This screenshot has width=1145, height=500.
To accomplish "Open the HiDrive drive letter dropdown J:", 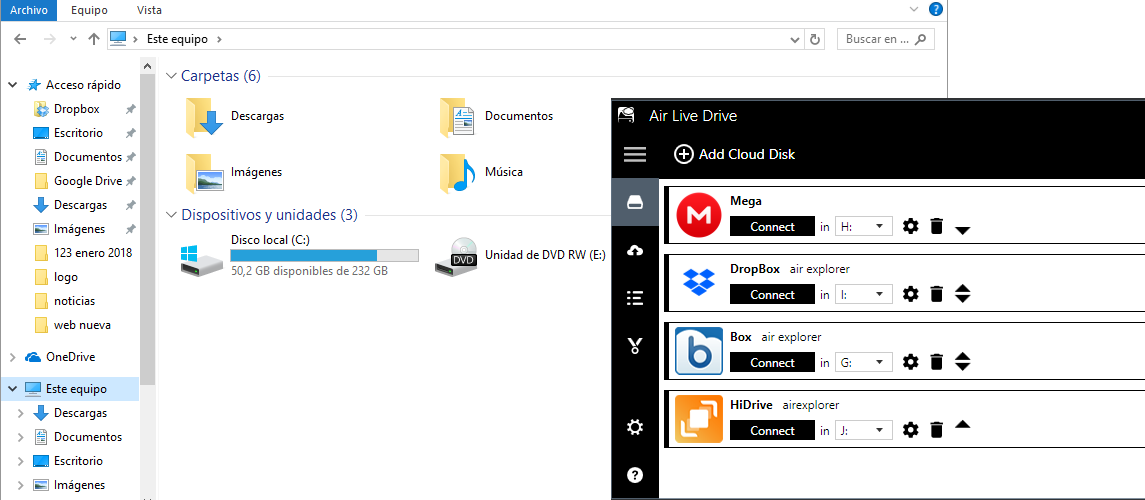I will click(864, 430).
